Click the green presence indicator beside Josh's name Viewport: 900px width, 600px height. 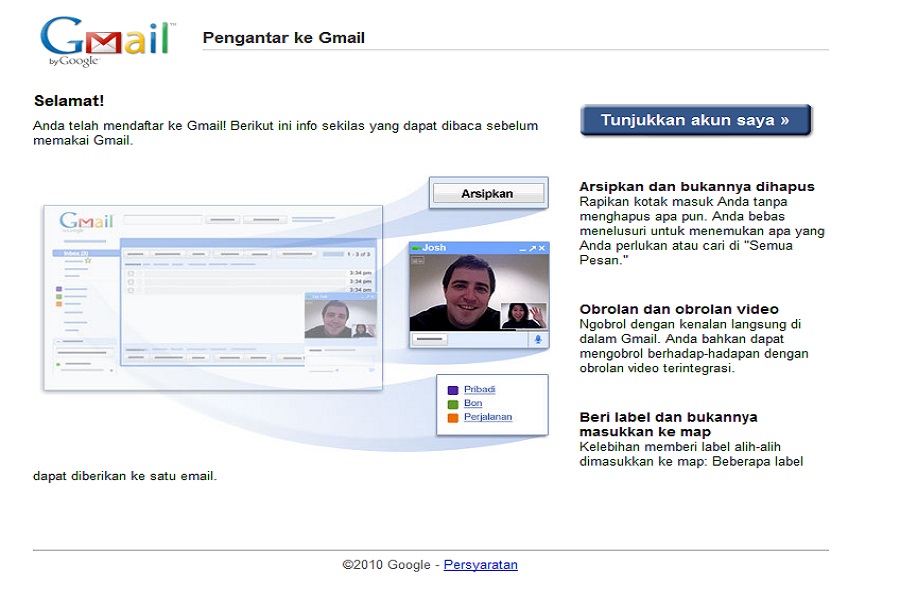[x=416, y=246]
